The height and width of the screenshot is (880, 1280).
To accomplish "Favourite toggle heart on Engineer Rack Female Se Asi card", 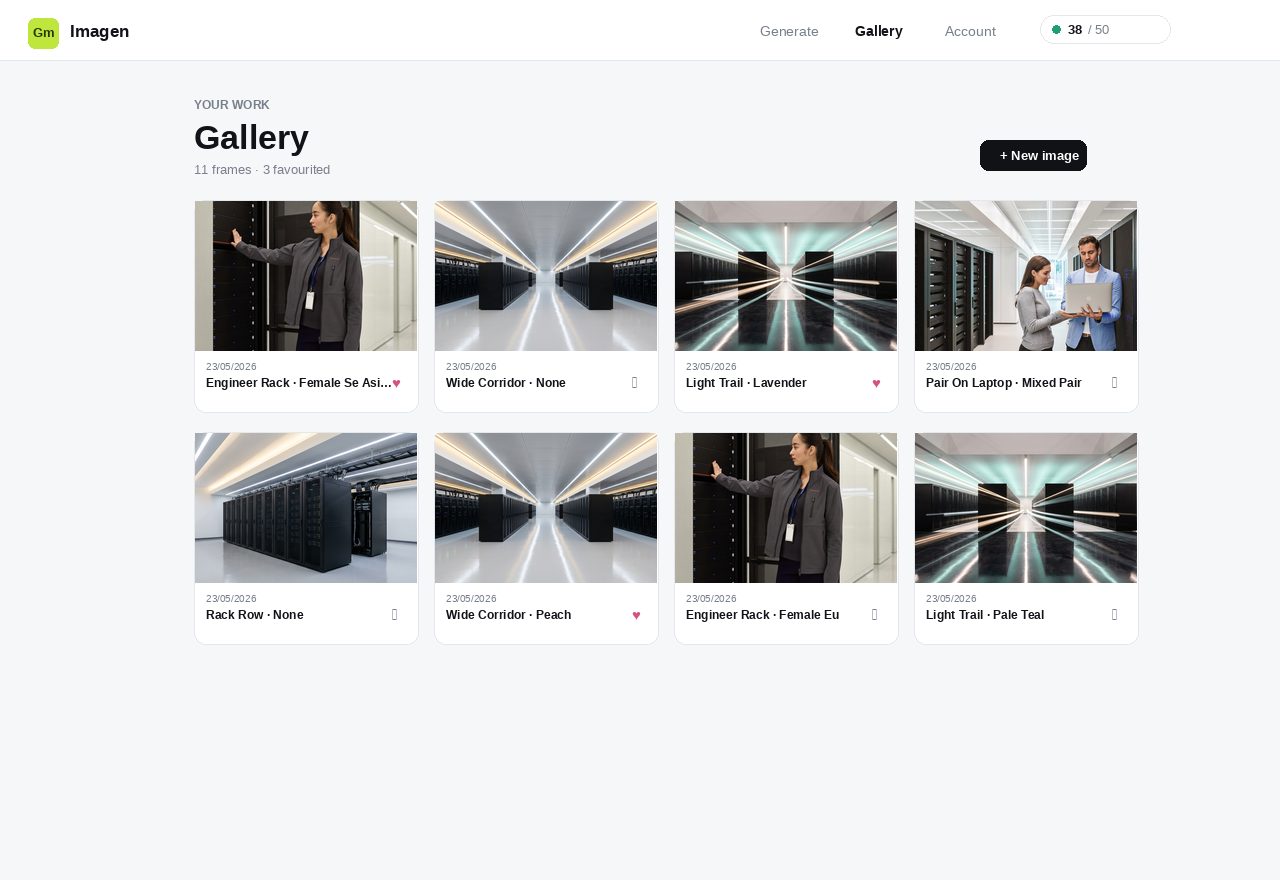I will (x=396, y=383).
